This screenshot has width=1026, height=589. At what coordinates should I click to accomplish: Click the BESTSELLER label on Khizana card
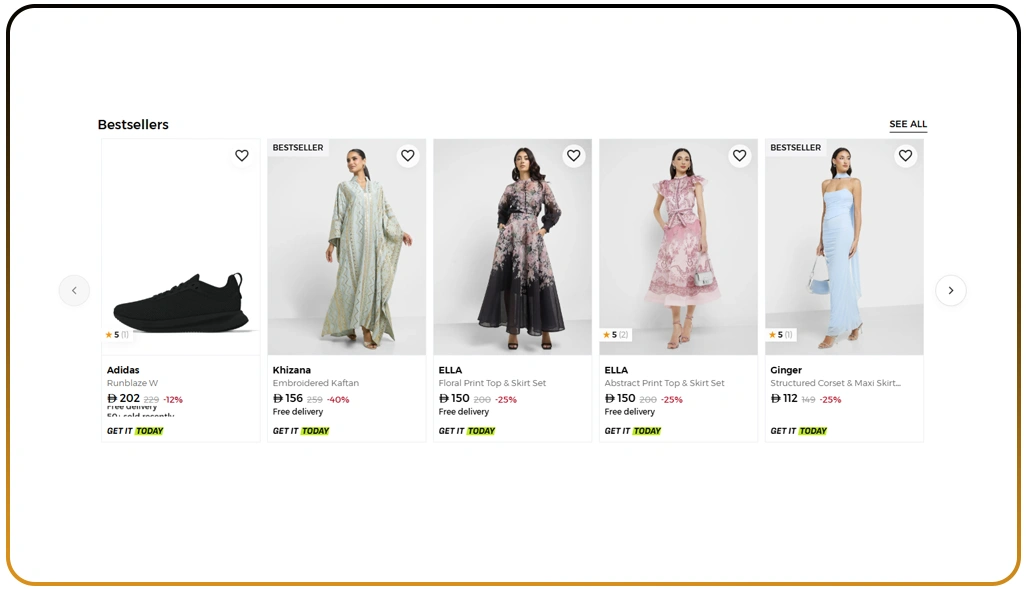click(298, 147)
